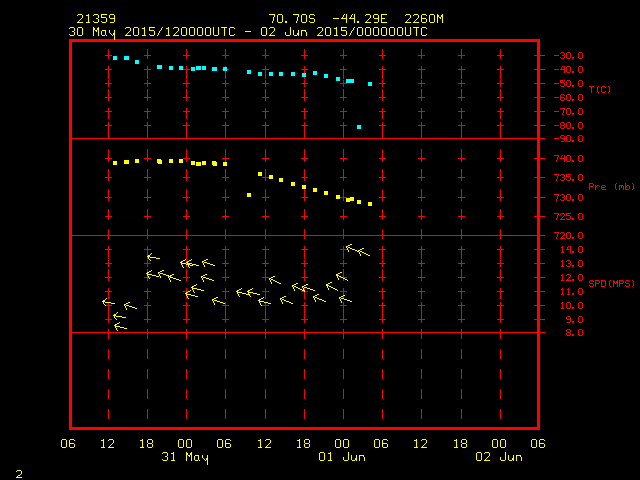Click the Pre (mb) pressure axis title

tap(611, 187)
